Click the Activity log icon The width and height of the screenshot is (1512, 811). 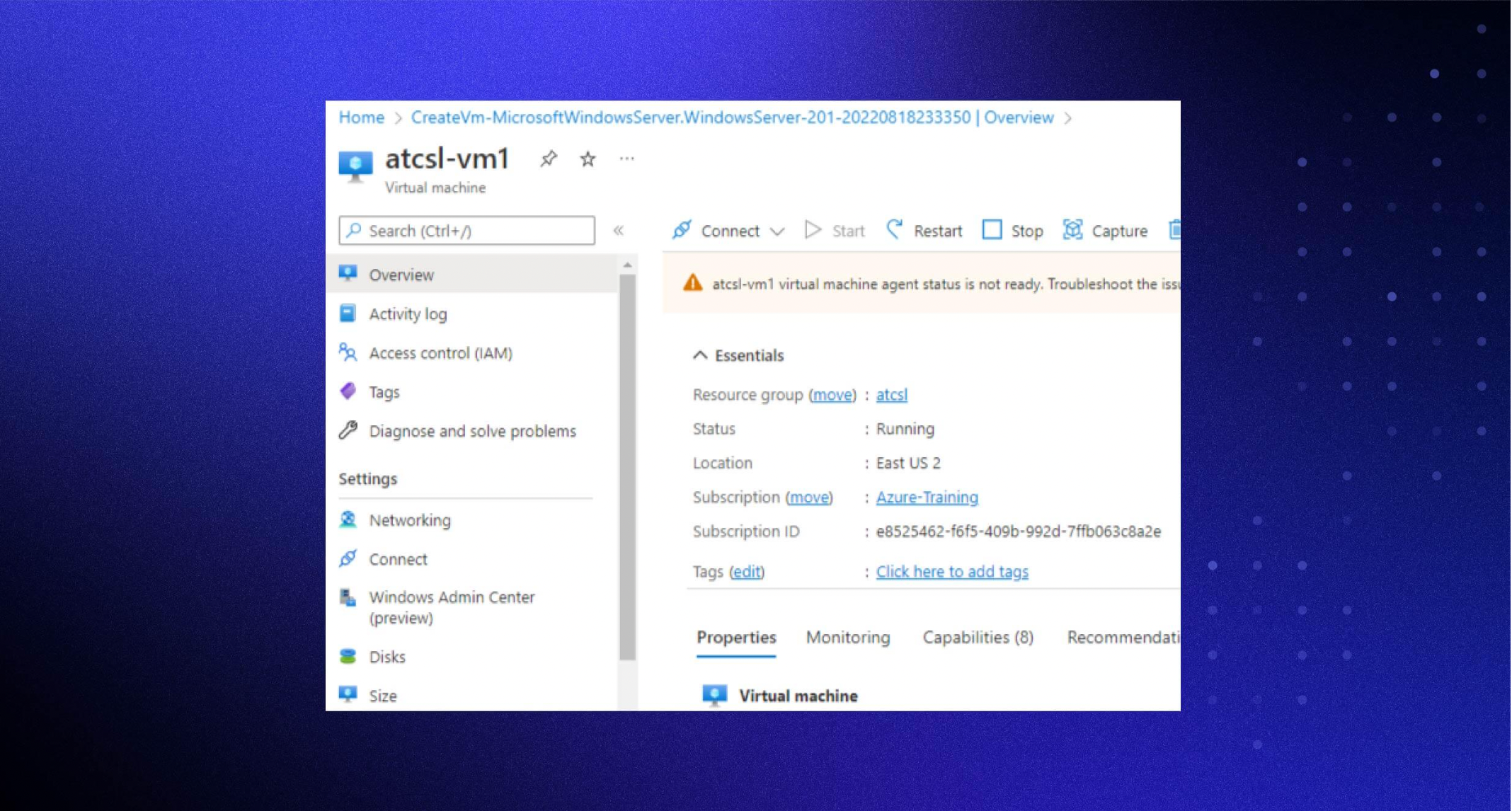click(348, 313)
